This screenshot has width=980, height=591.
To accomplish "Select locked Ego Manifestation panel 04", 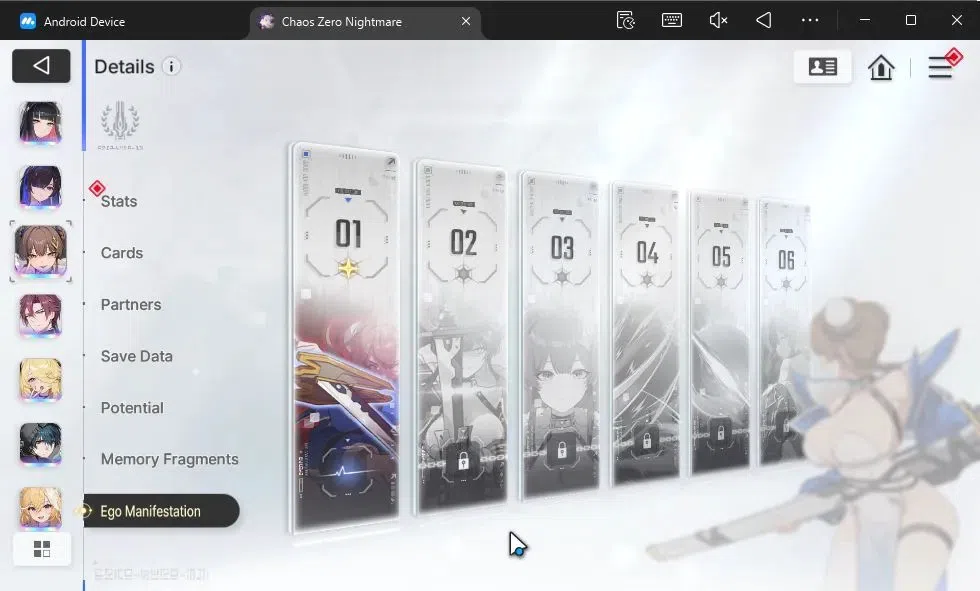I will point(646,333).
